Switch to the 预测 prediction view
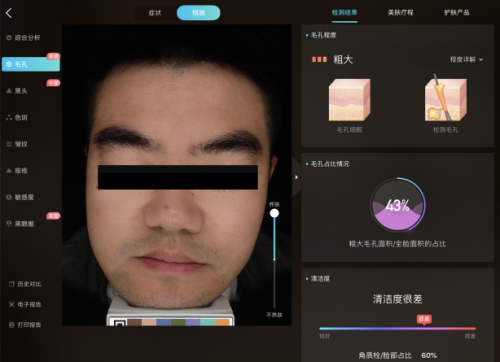This screenshot has height=362, width=500. coord(198,13)
